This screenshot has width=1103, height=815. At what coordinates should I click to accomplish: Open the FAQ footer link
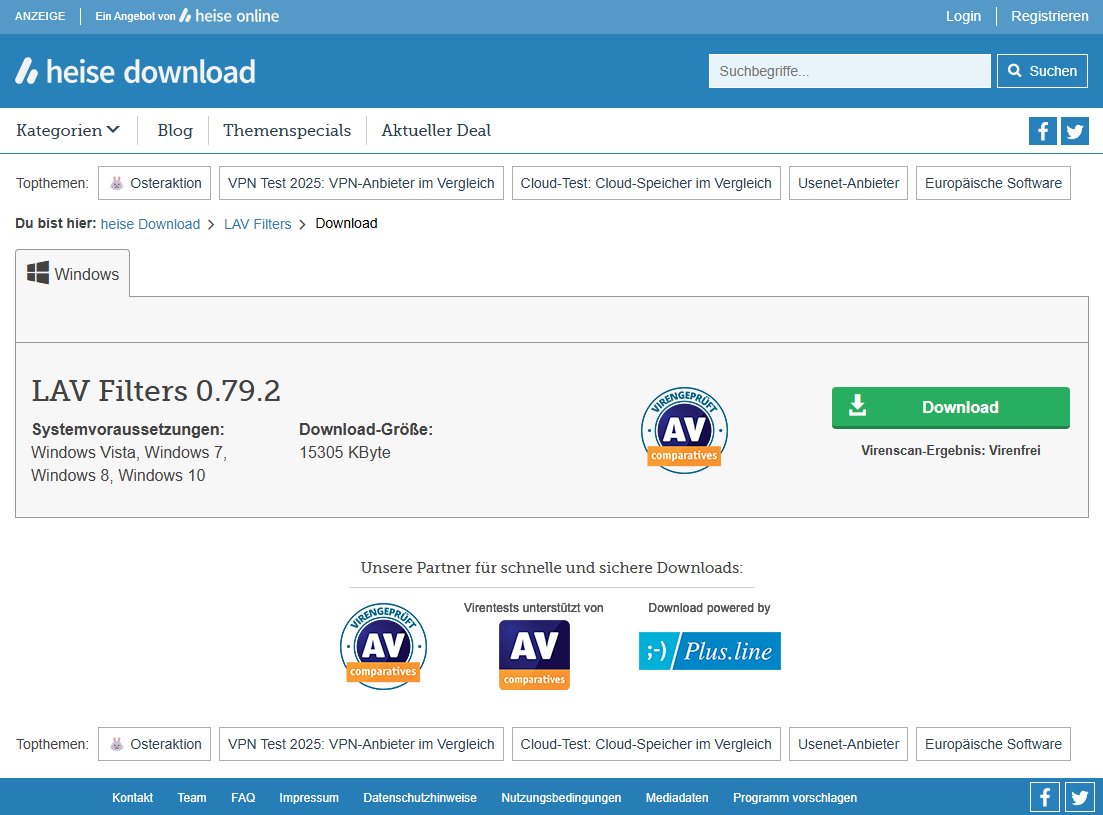click(243, 797)
